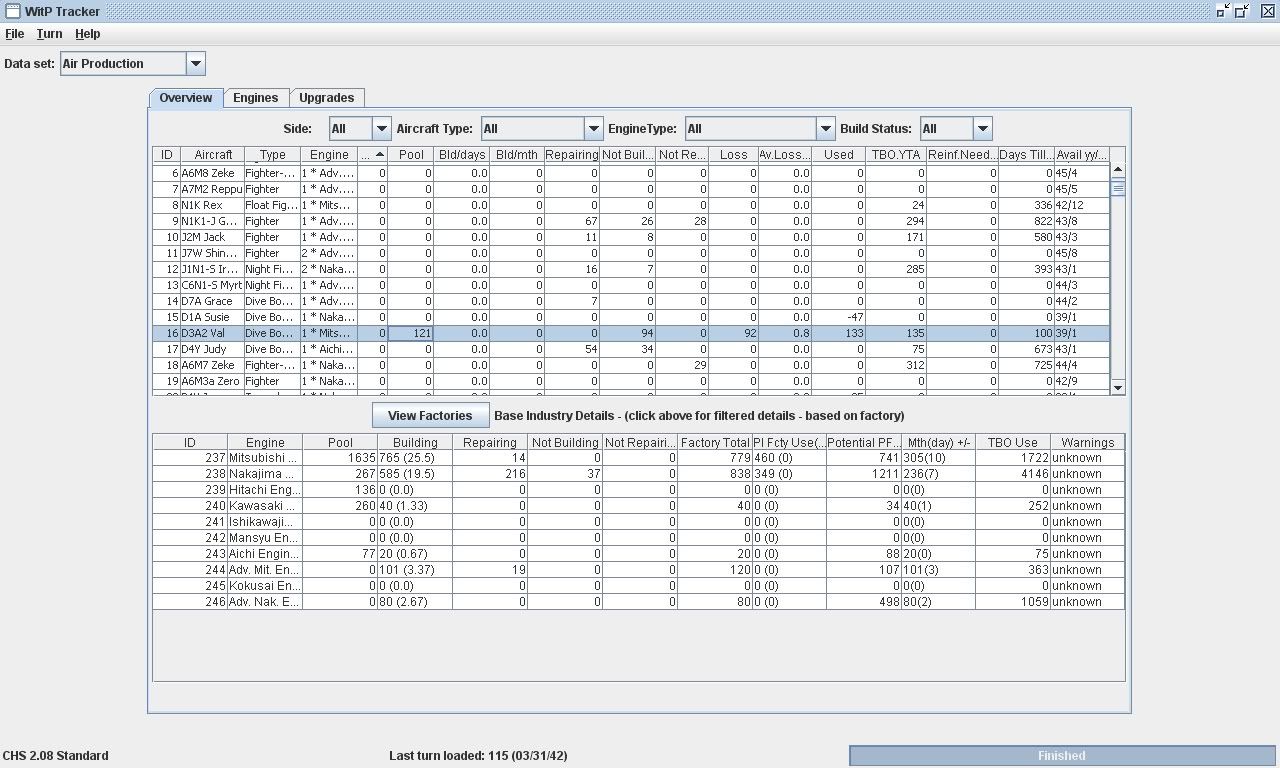Sort aircraft table by Repairing column header

[572, 155]
